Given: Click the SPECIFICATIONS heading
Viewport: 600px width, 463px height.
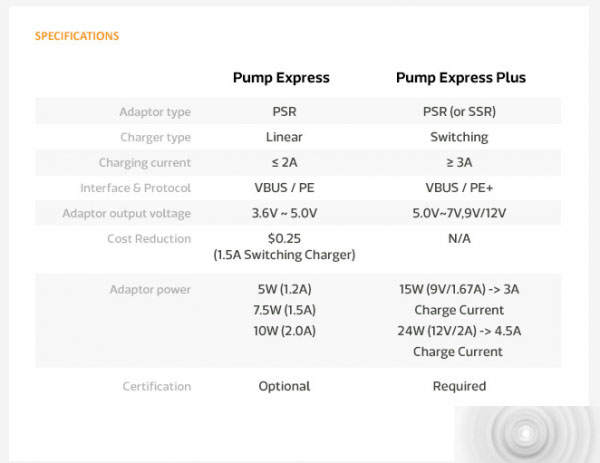Looking at the screenshot, I should pyautogui.click(x=77, y=36).
